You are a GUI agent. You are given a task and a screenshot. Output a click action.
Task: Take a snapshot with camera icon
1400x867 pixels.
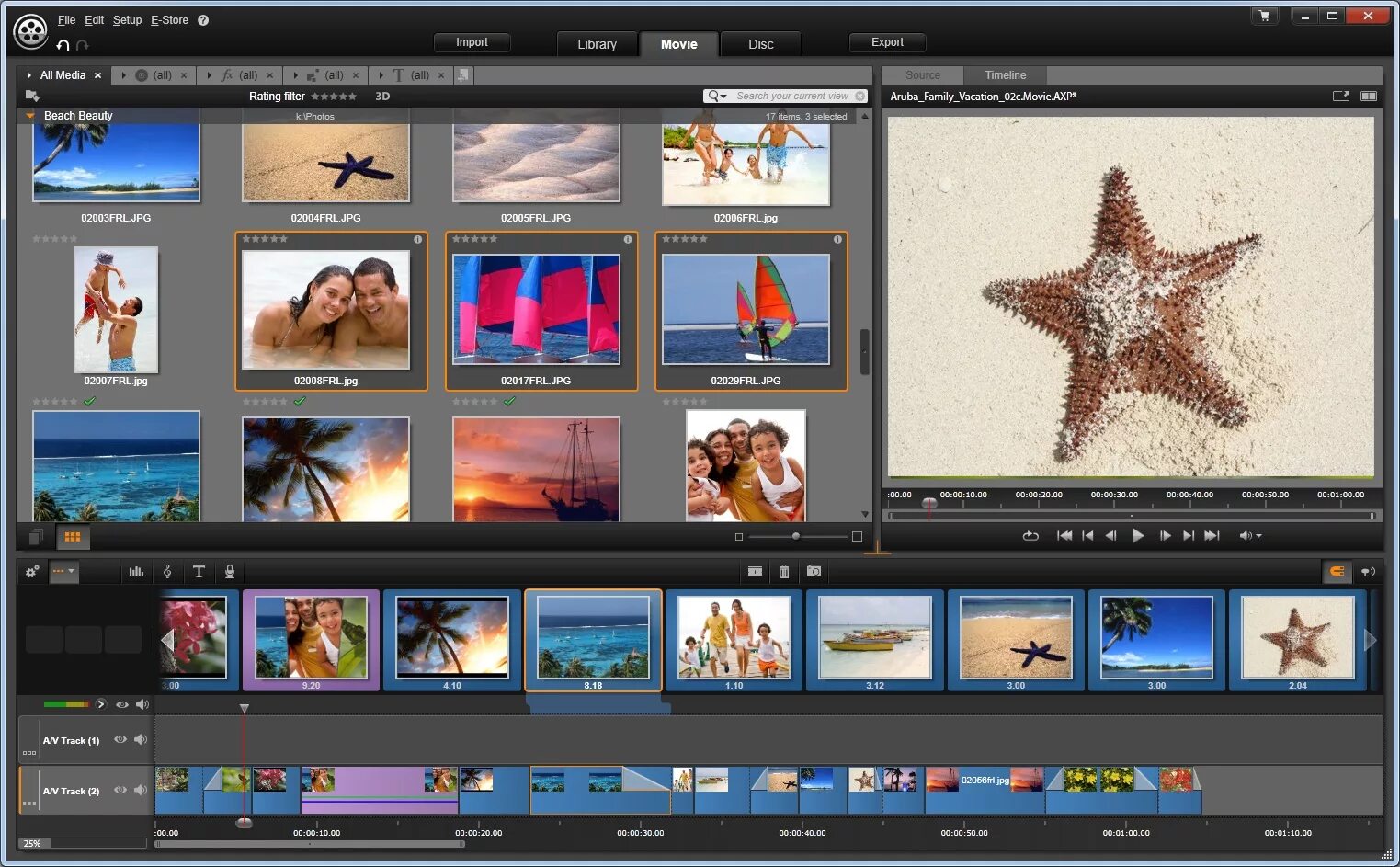click(814, 572)
